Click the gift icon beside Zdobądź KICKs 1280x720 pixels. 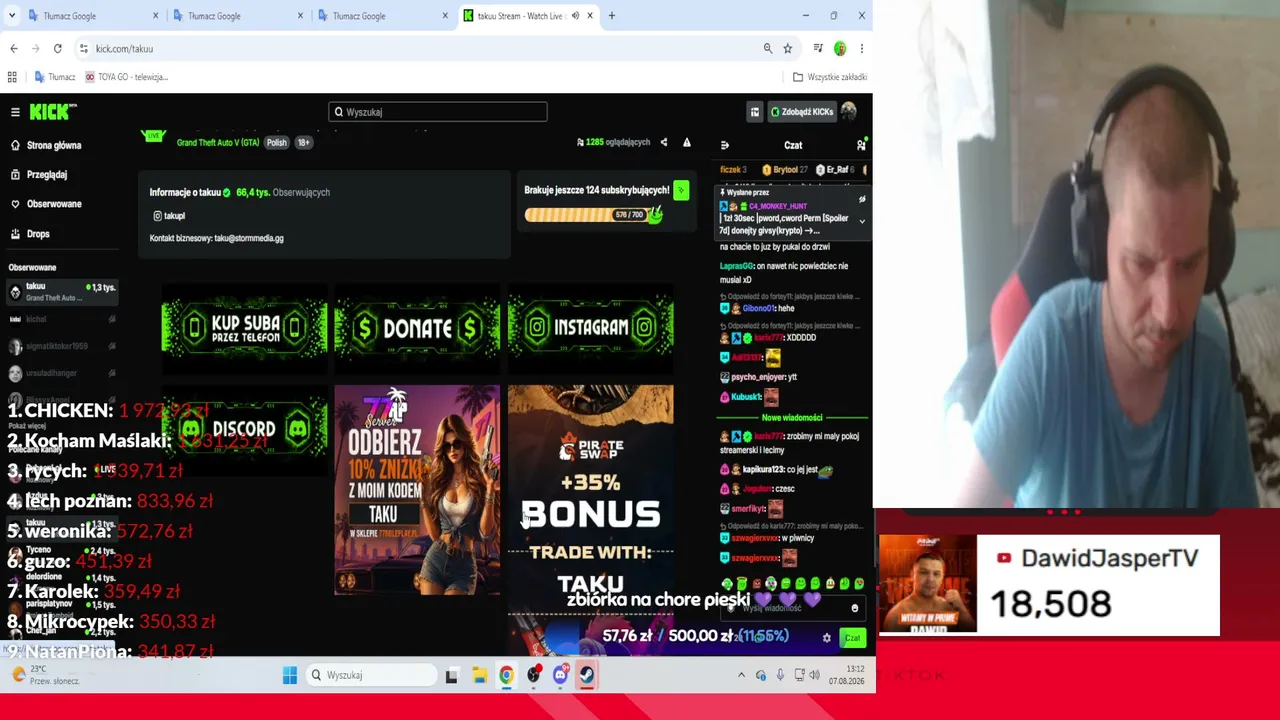click(x=755, y=112)
